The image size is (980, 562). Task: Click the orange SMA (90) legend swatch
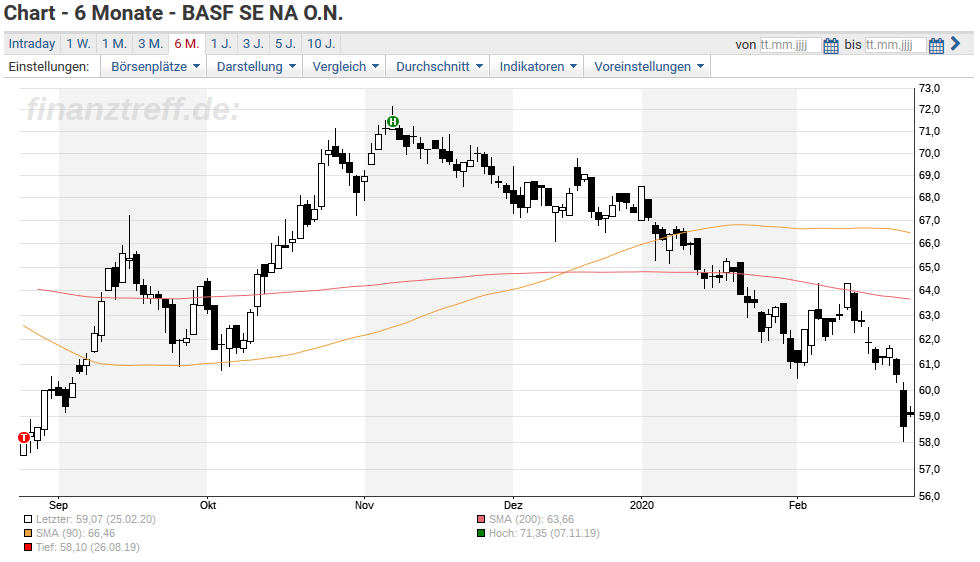click(x=28, y=533)
